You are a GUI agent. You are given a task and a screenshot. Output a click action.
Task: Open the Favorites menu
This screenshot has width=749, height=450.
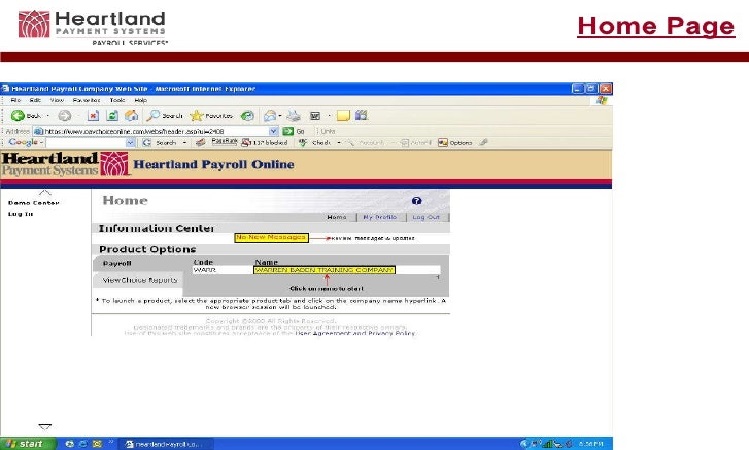pyautogui.click(x=86, y=100)
